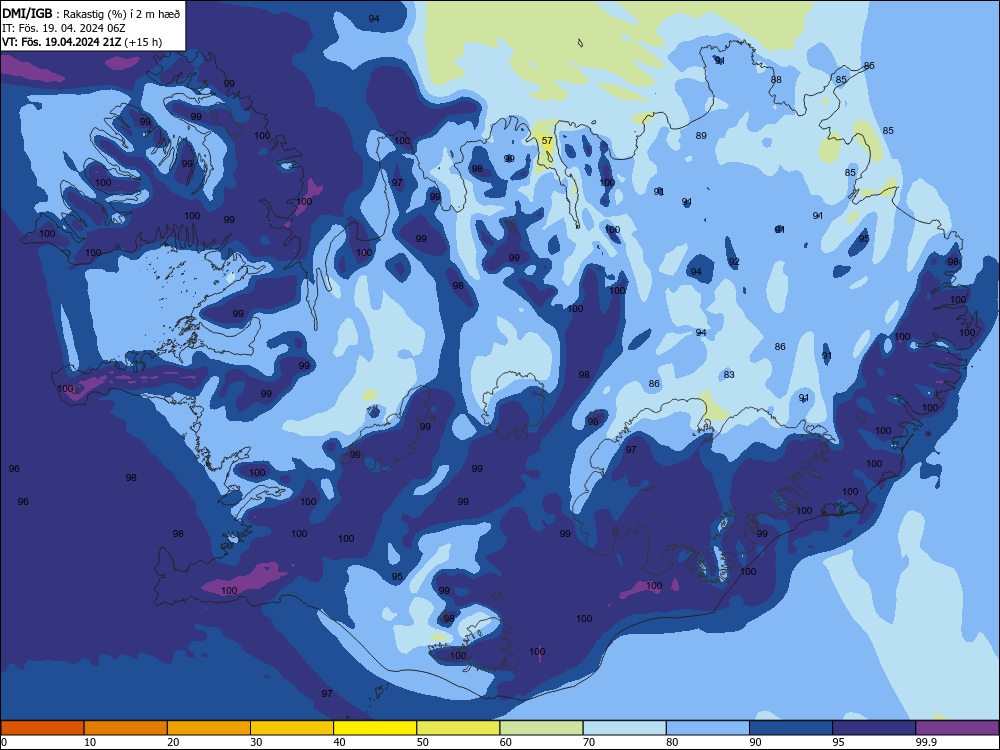Click the dark blue 90–95 legend swatch
1000x750 pixels.
[x=791, y=728]
